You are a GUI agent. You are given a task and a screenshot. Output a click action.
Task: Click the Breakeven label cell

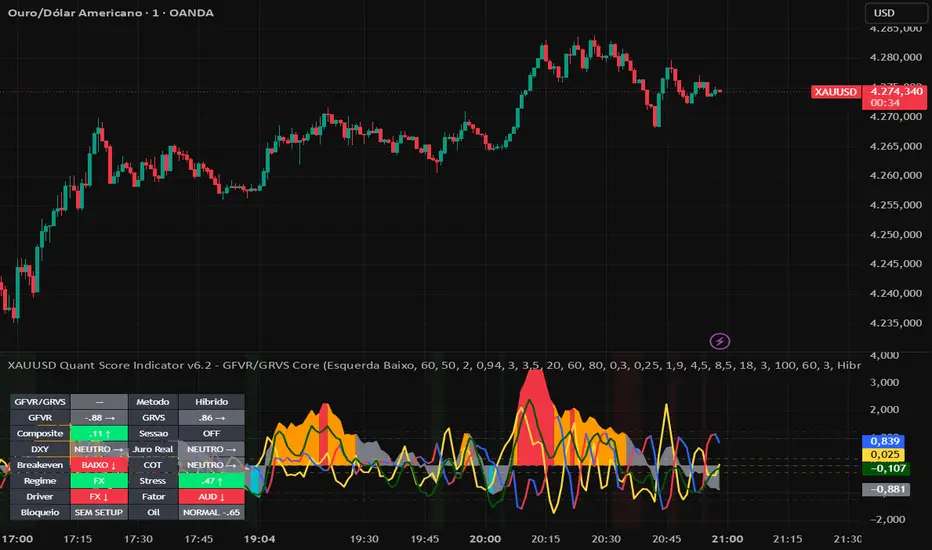pyautogui.click(x=40, y=465)
